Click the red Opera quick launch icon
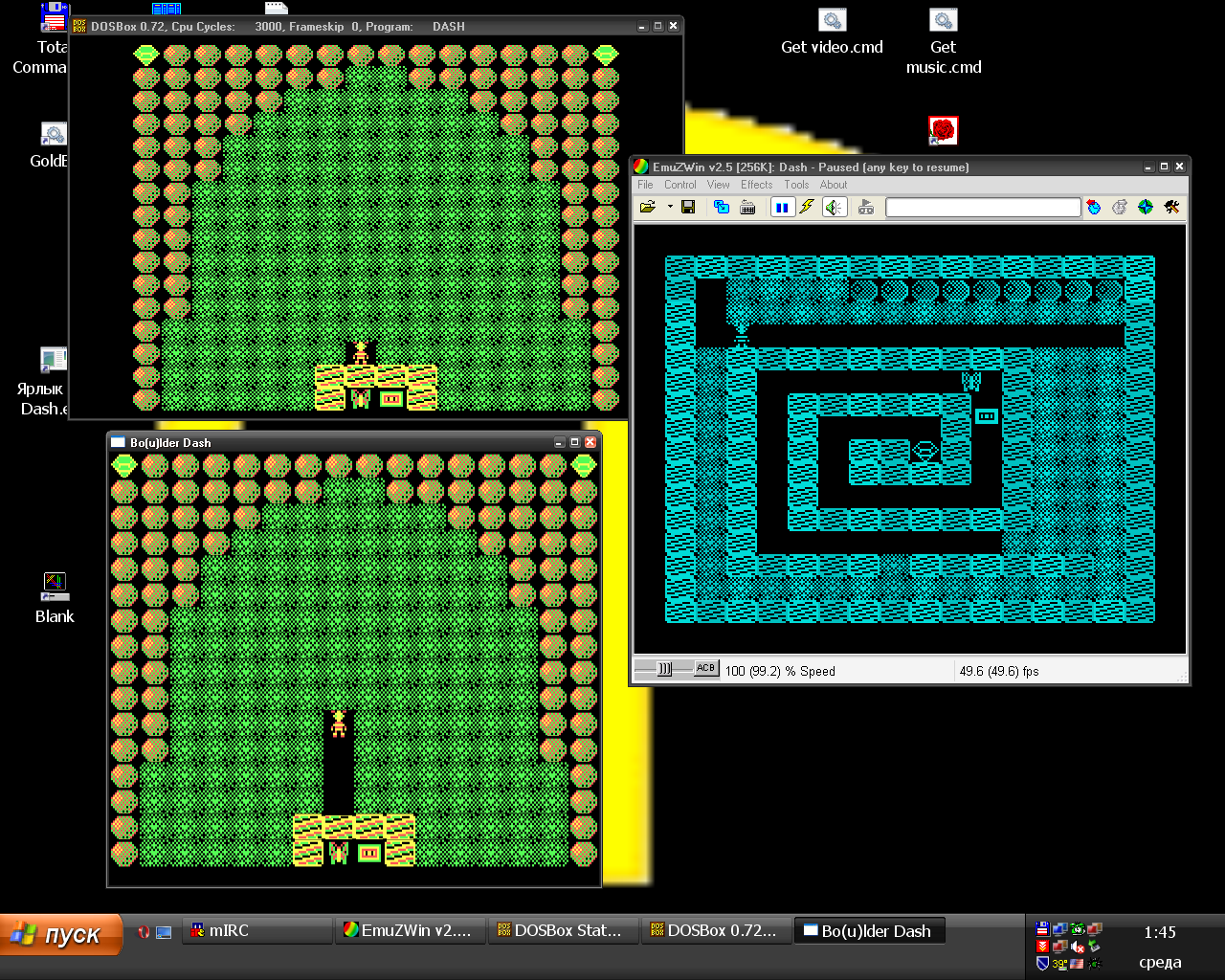The image size is (1225, 980). [144, 931]
